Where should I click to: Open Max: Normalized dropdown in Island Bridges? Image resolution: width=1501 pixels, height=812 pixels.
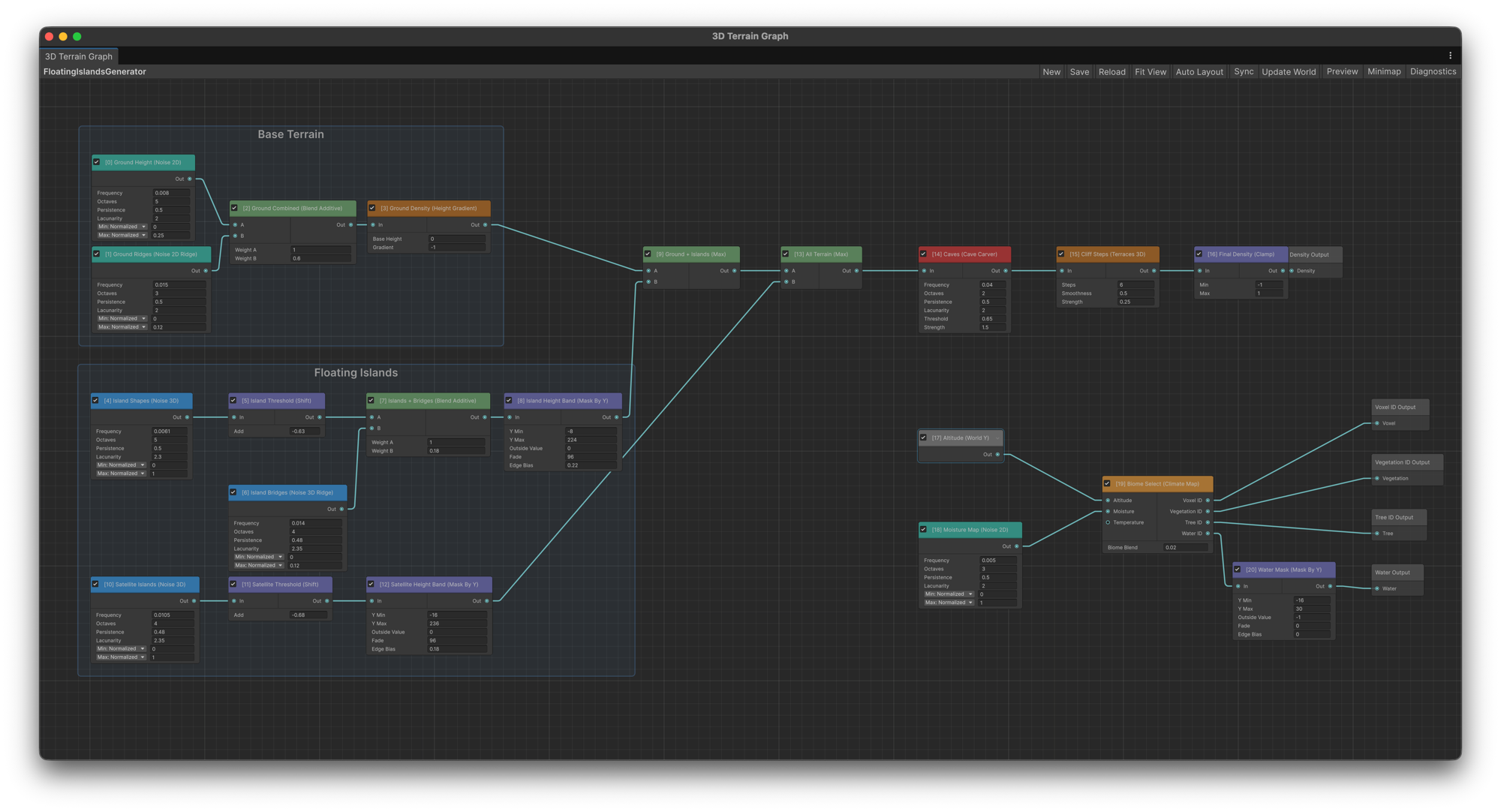point(258,565)
